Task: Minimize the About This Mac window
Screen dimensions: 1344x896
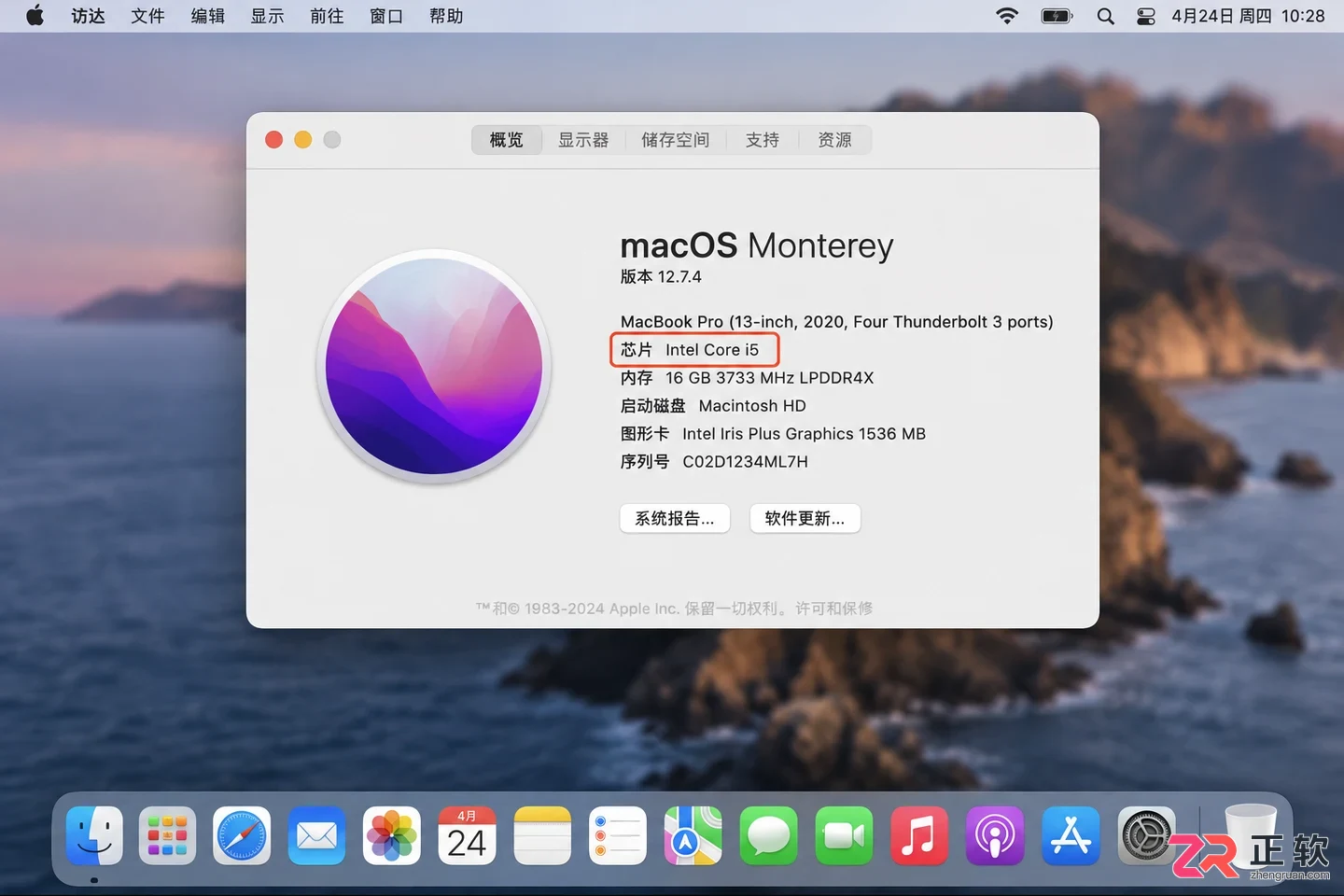Action: [303, 140]
